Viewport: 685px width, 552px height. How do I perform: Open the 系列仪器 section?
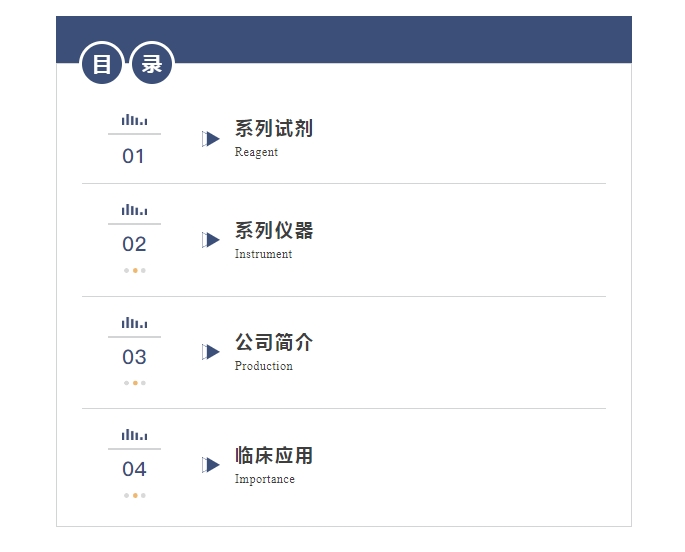274,231
